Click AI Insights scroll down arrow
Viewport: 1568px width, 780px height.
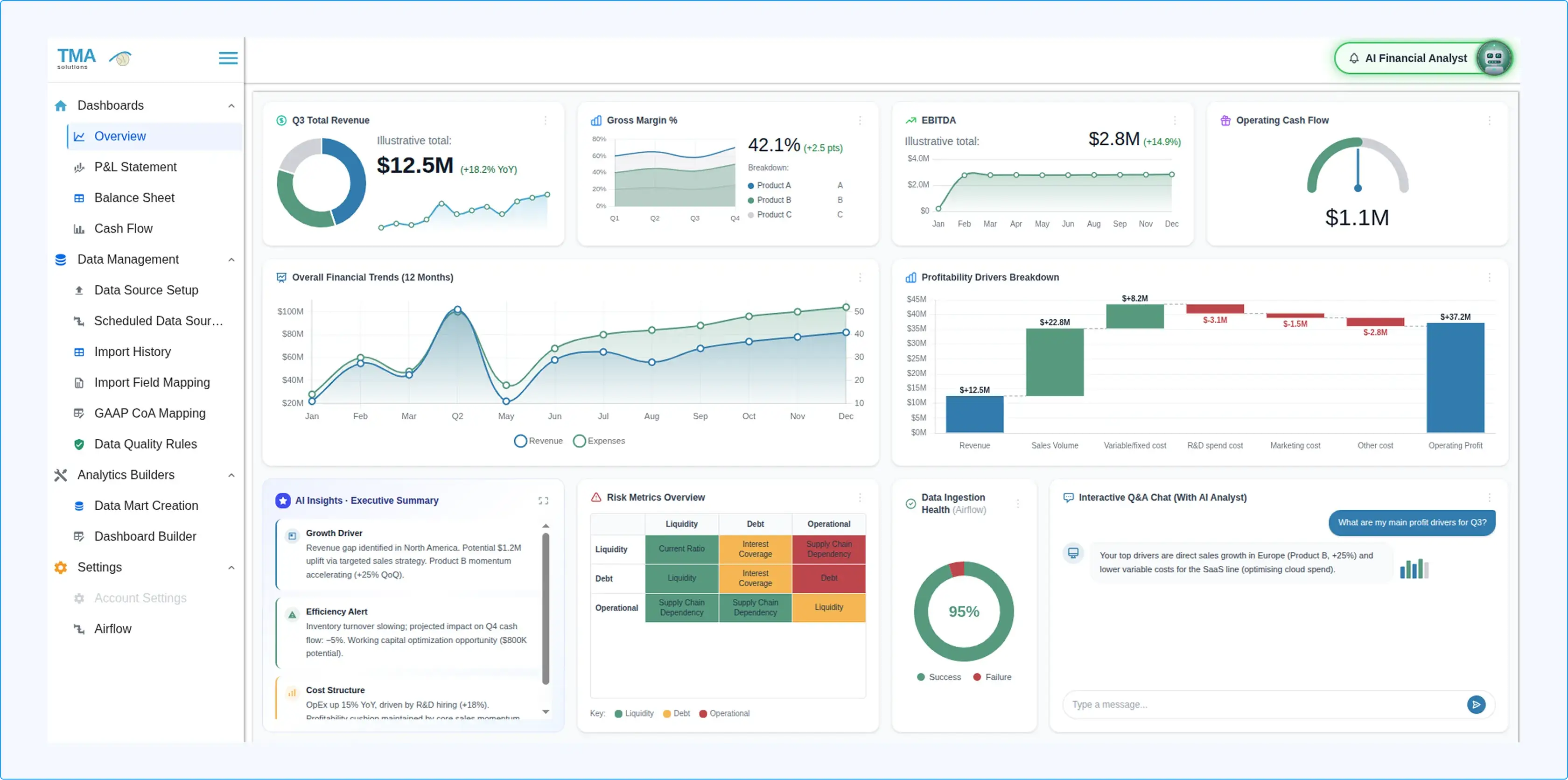pos(546,712)
